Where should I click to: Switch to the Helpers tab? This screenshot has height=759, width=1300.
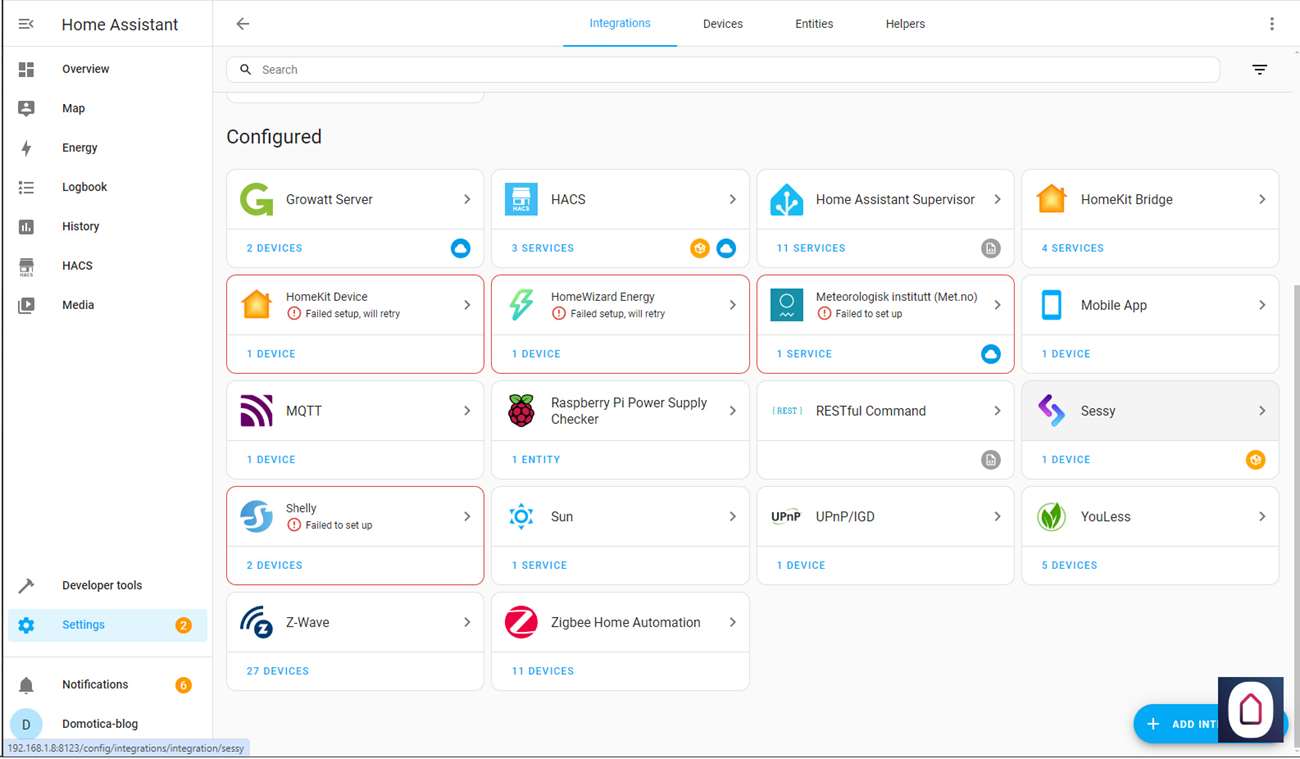tap(905, 24)
